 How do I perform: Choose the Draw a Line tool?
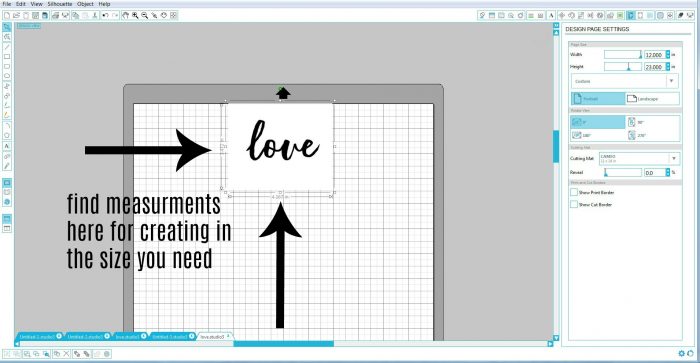[x=7, y=47]
